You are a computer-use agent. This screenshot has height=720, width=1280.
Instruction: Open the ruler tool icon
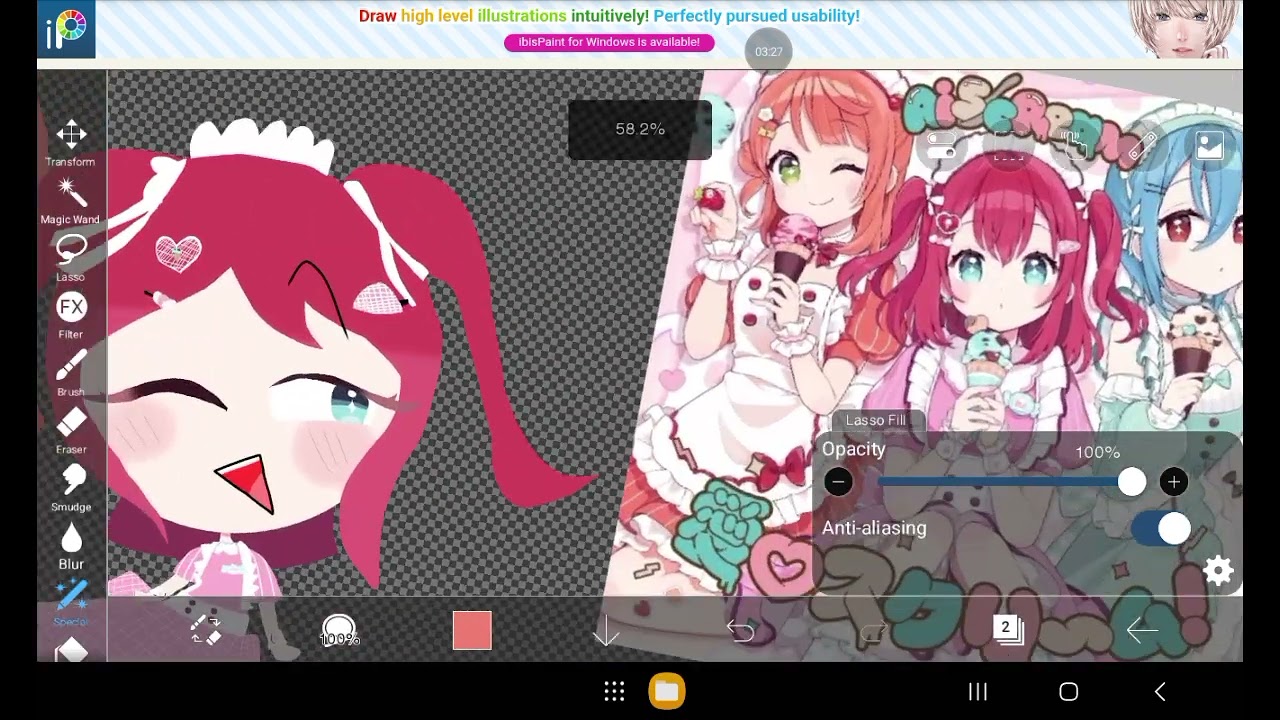click(1143, 146)
